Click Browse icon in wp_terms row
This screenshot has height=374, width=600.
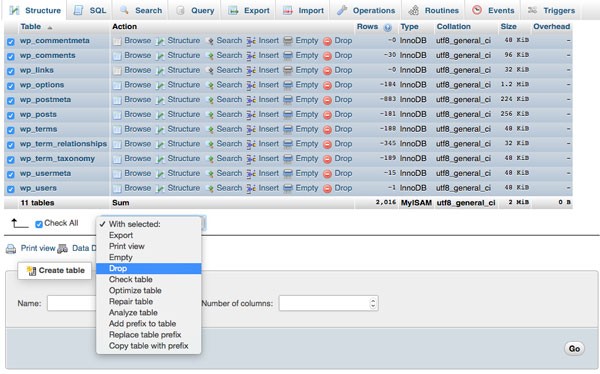click(117, 130)
